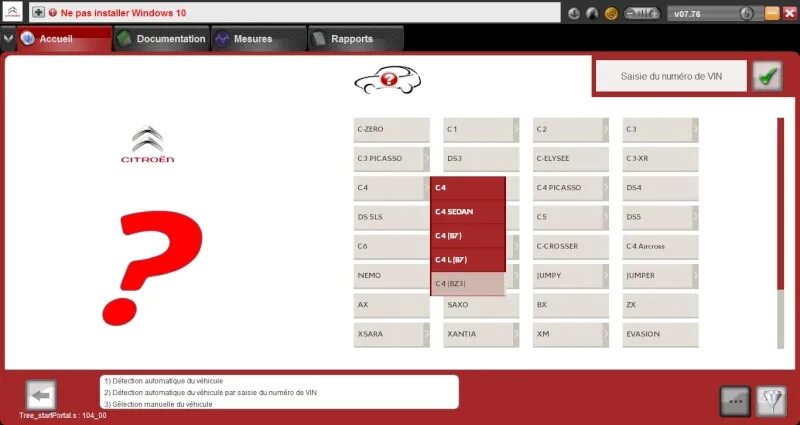Viewport: 800px width, 425px height.
Task: Click the funnel filter icon
Action: click(771, 402)
